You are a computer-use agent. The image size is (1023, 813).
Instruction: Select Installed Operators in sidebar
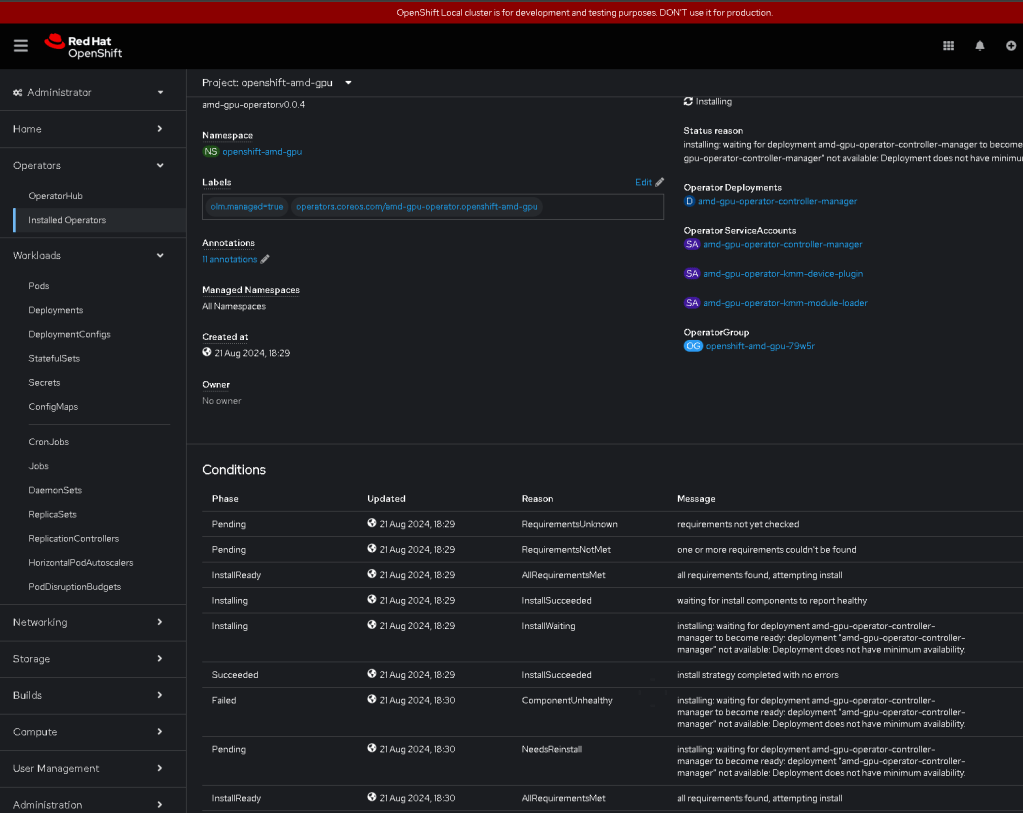(67, 220)
